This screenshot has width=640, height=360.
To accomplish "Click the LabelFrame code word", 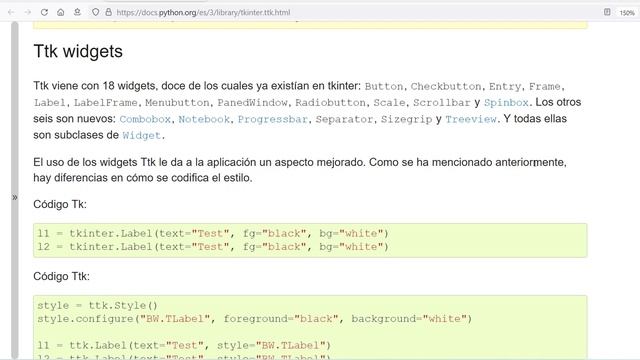I will (x=106, y=102).
